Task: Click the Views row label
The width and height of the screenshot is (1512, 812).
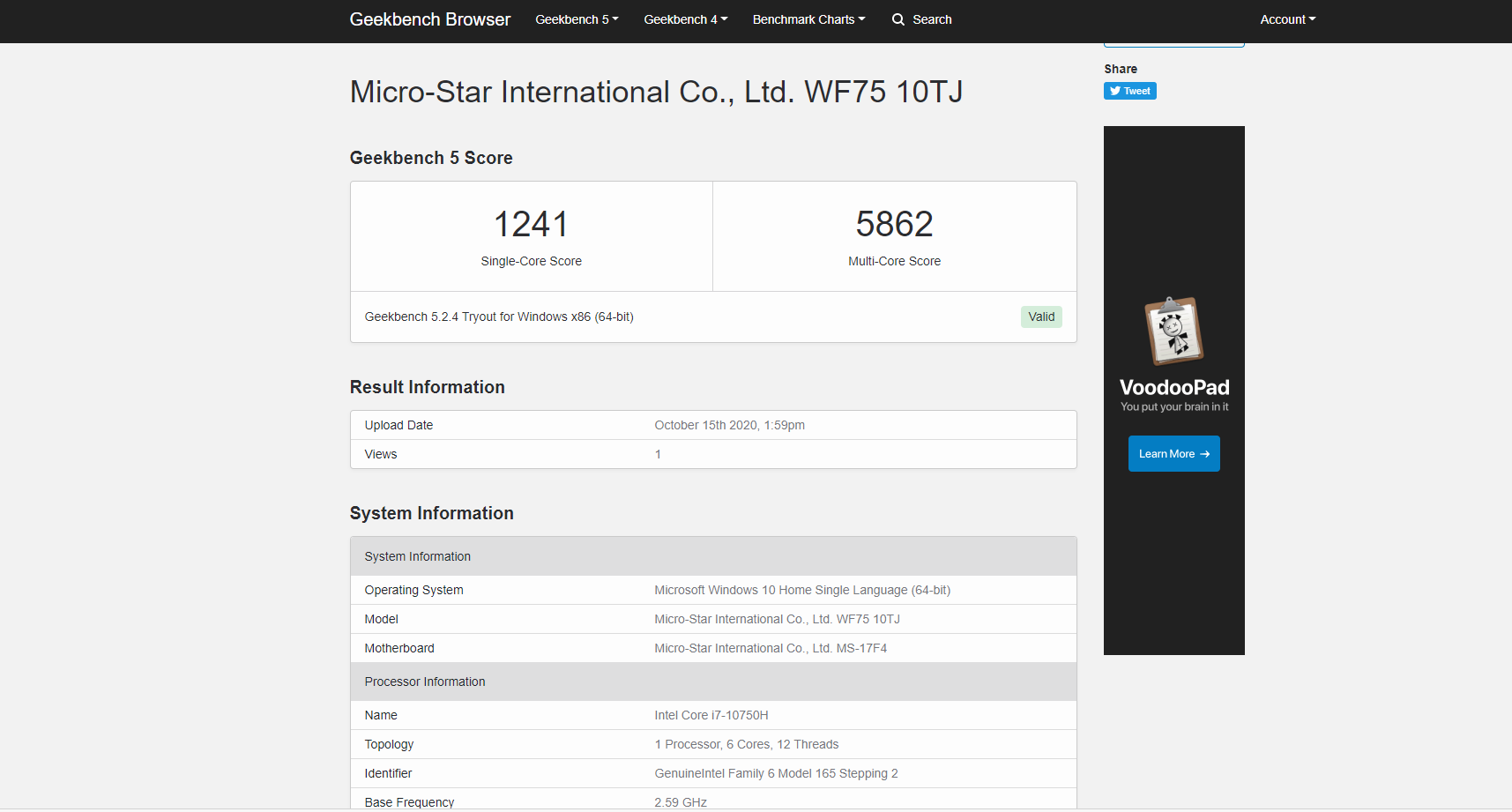Action: [381, 454]
